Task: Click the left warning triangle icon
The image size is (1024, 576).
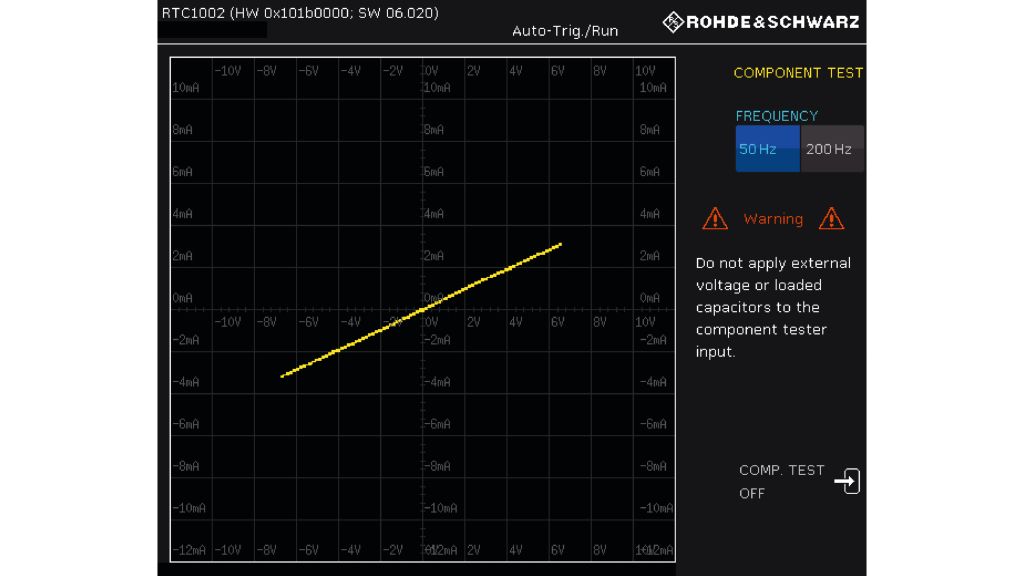Action: click(715, 218)
